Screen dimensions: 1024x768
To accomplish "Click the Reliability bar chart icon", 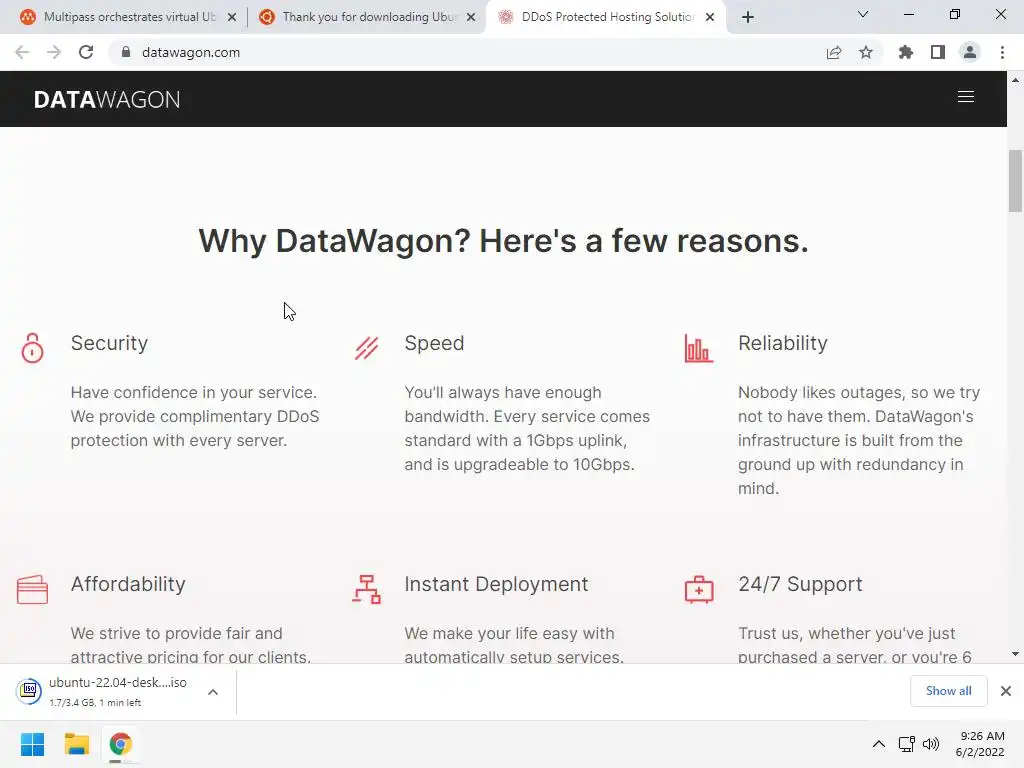I will coord(698,348).
